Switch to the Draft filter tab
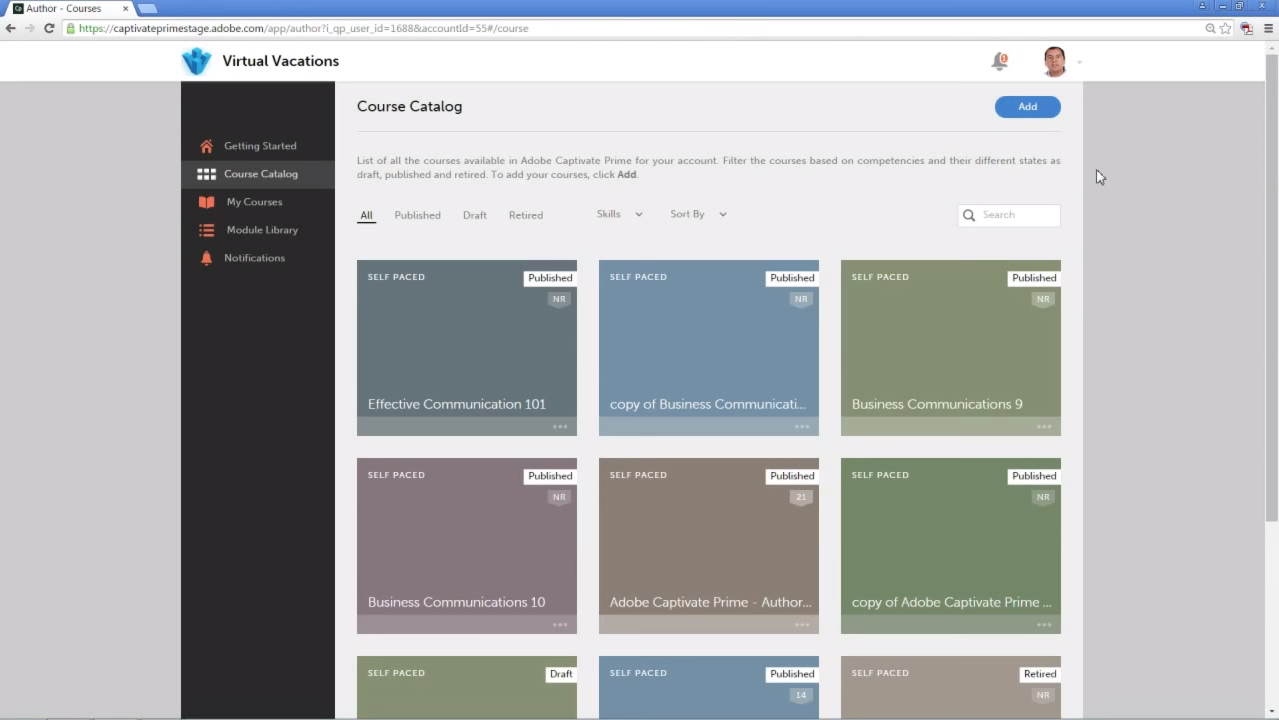The image size is (1279, 720). pos(475,215)
